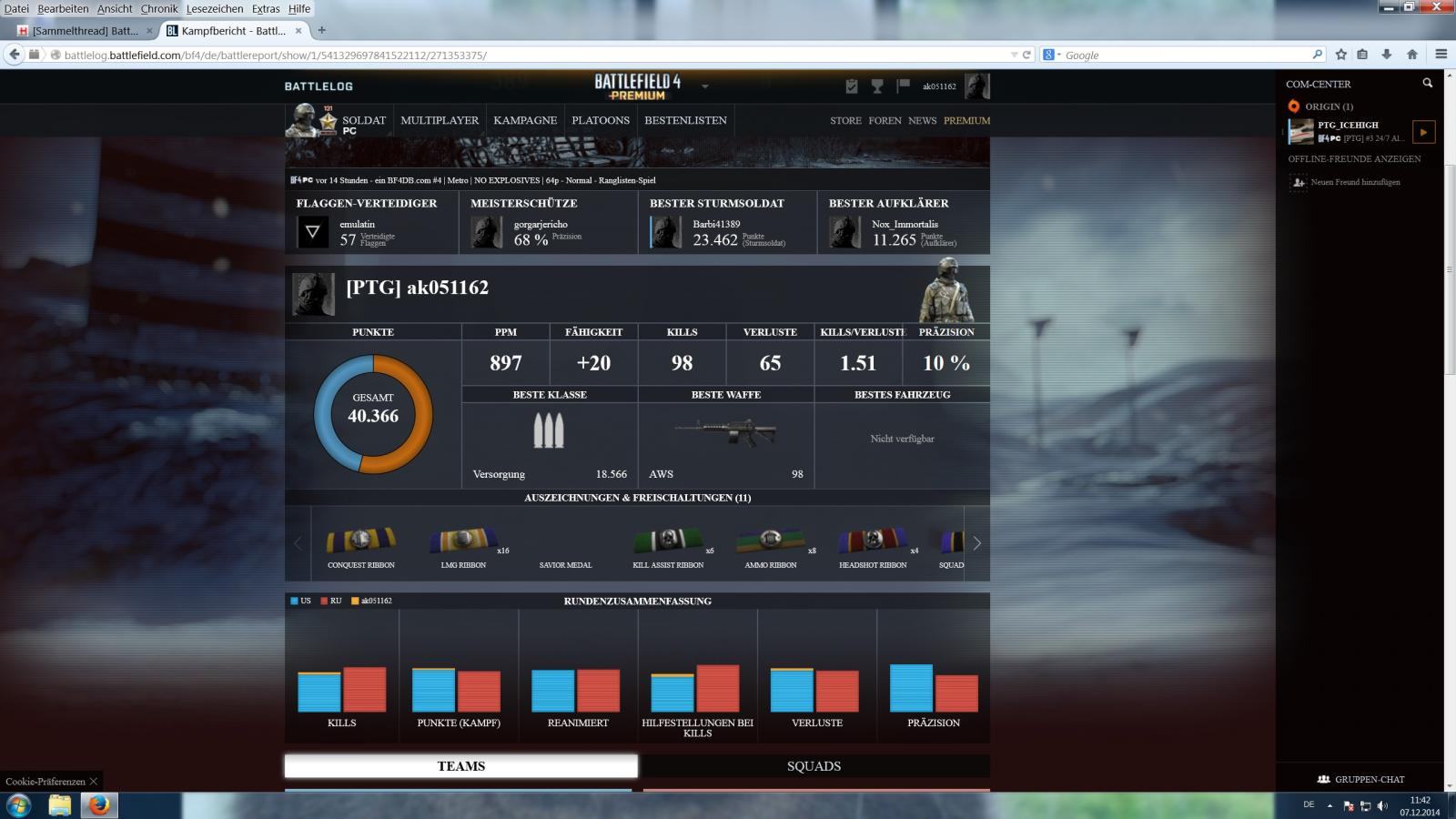1456x819 pixels.
Task: Open the volume control in system tray
Action: (x=1382, y=805)
